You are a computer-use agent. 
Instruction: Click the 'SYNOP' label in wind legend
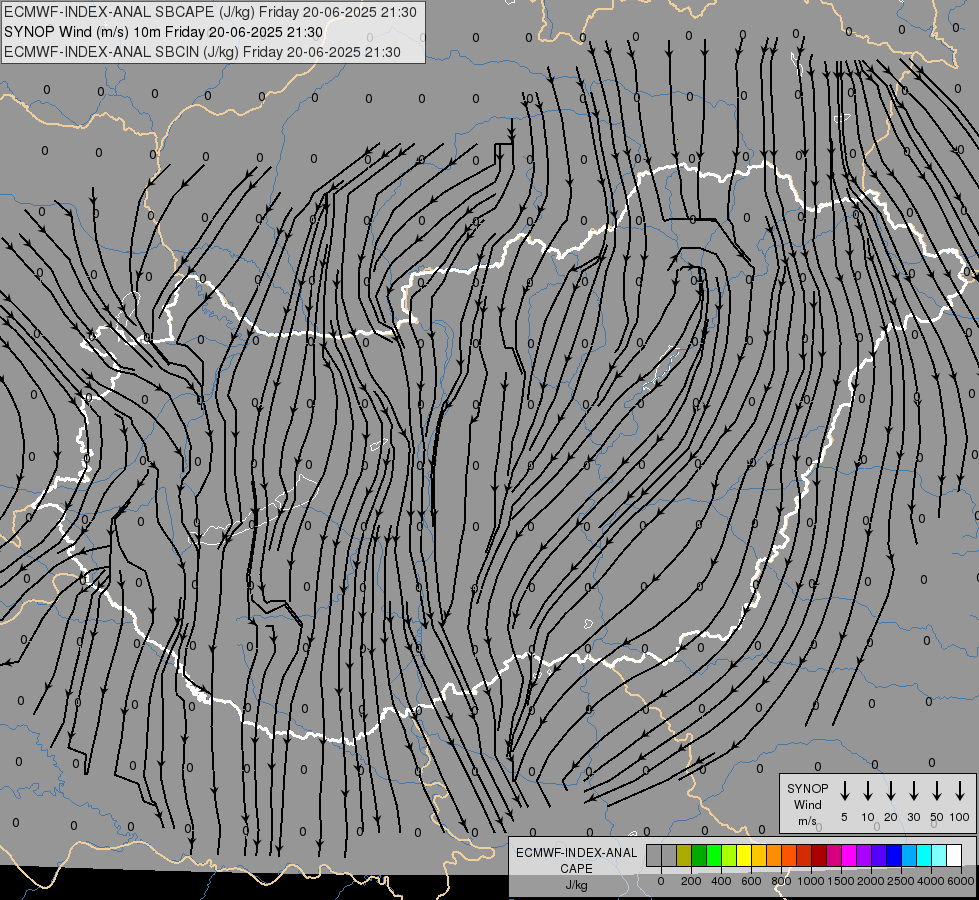click(807, 789)
